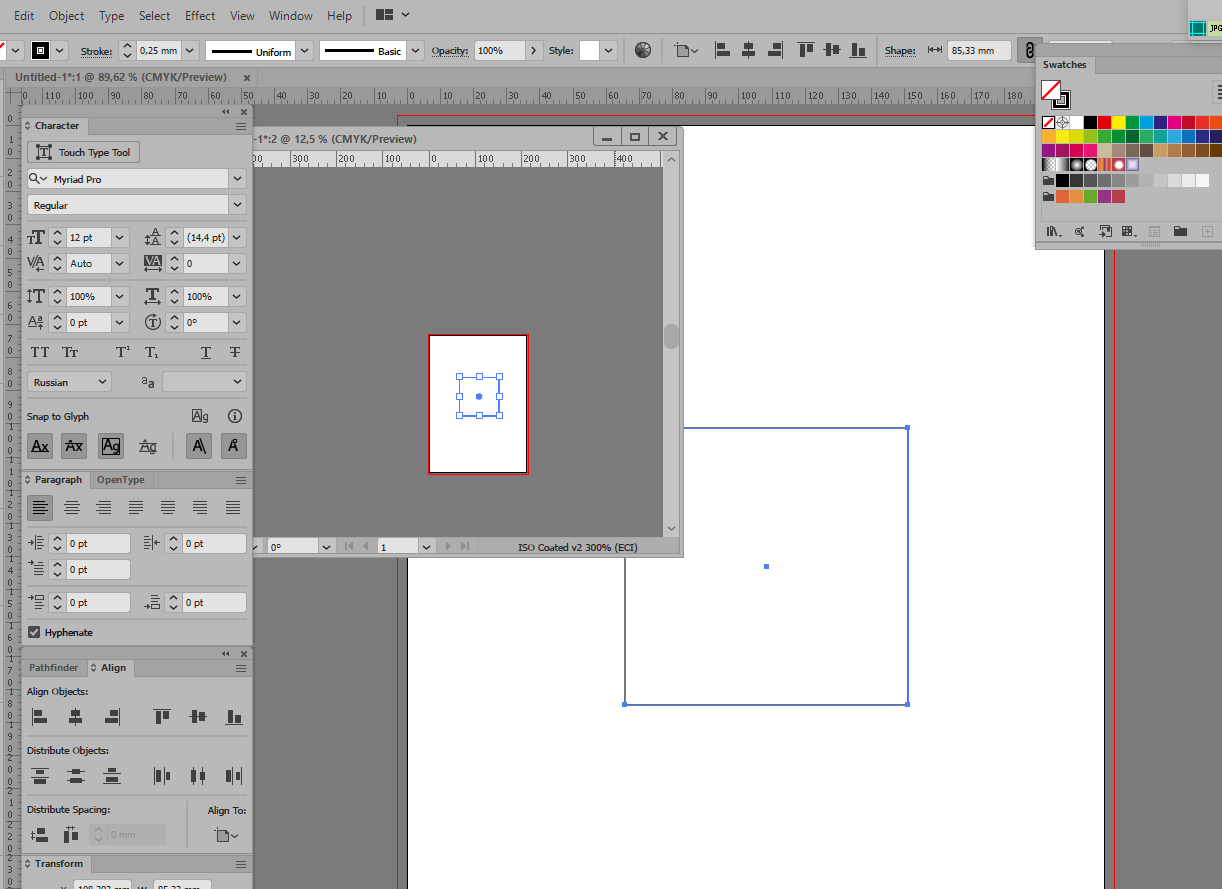Toggle Snap to Glyph bounds (Ag boxed) option
The image size is (1222, 889).
[x=111, y=446]
